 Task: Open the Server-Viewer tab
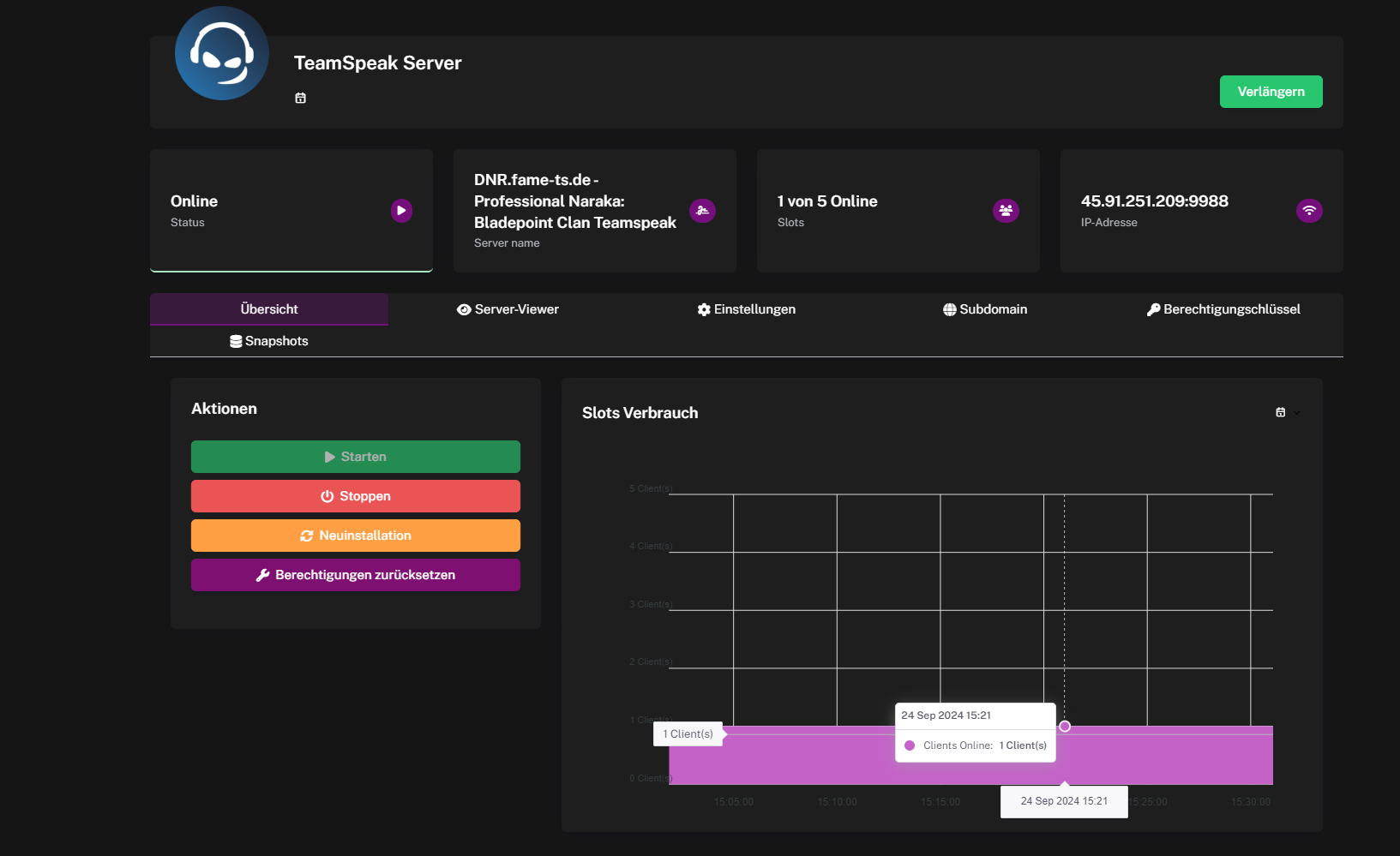tap(508, 309)
